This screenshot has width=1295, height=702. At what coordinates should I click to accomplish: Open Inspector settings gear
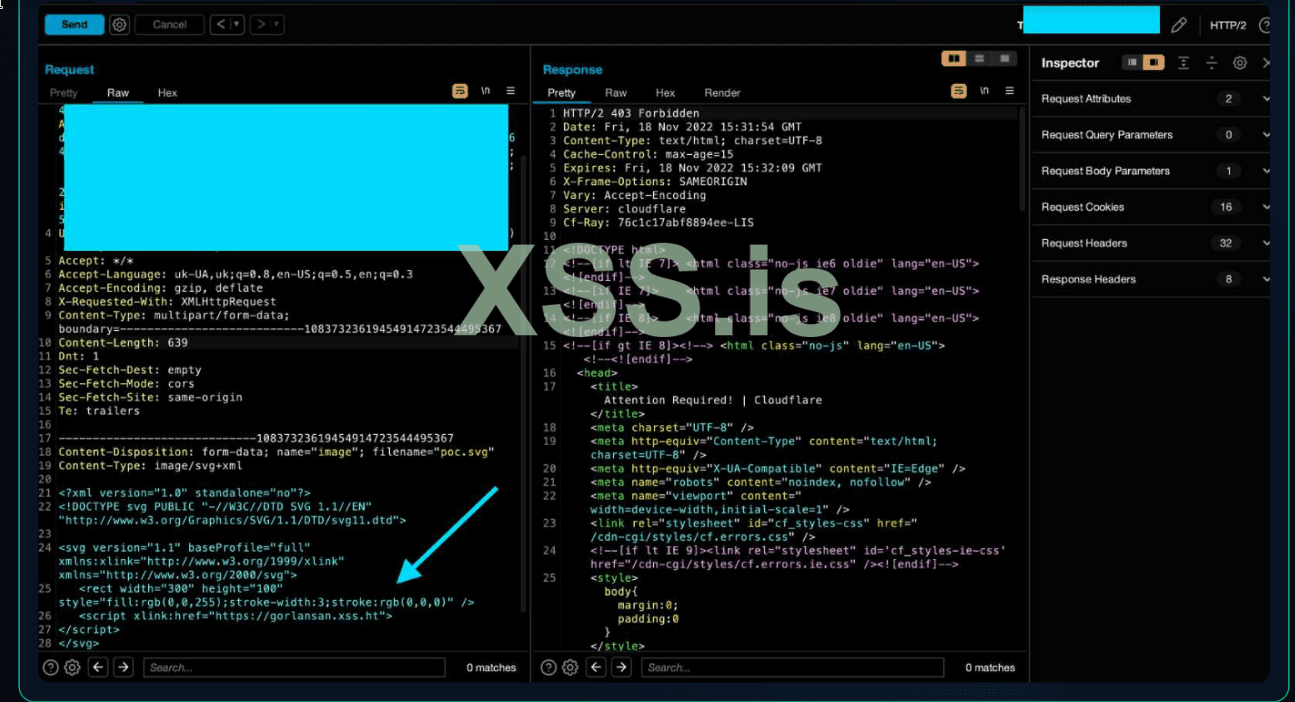coord(1240,62)
